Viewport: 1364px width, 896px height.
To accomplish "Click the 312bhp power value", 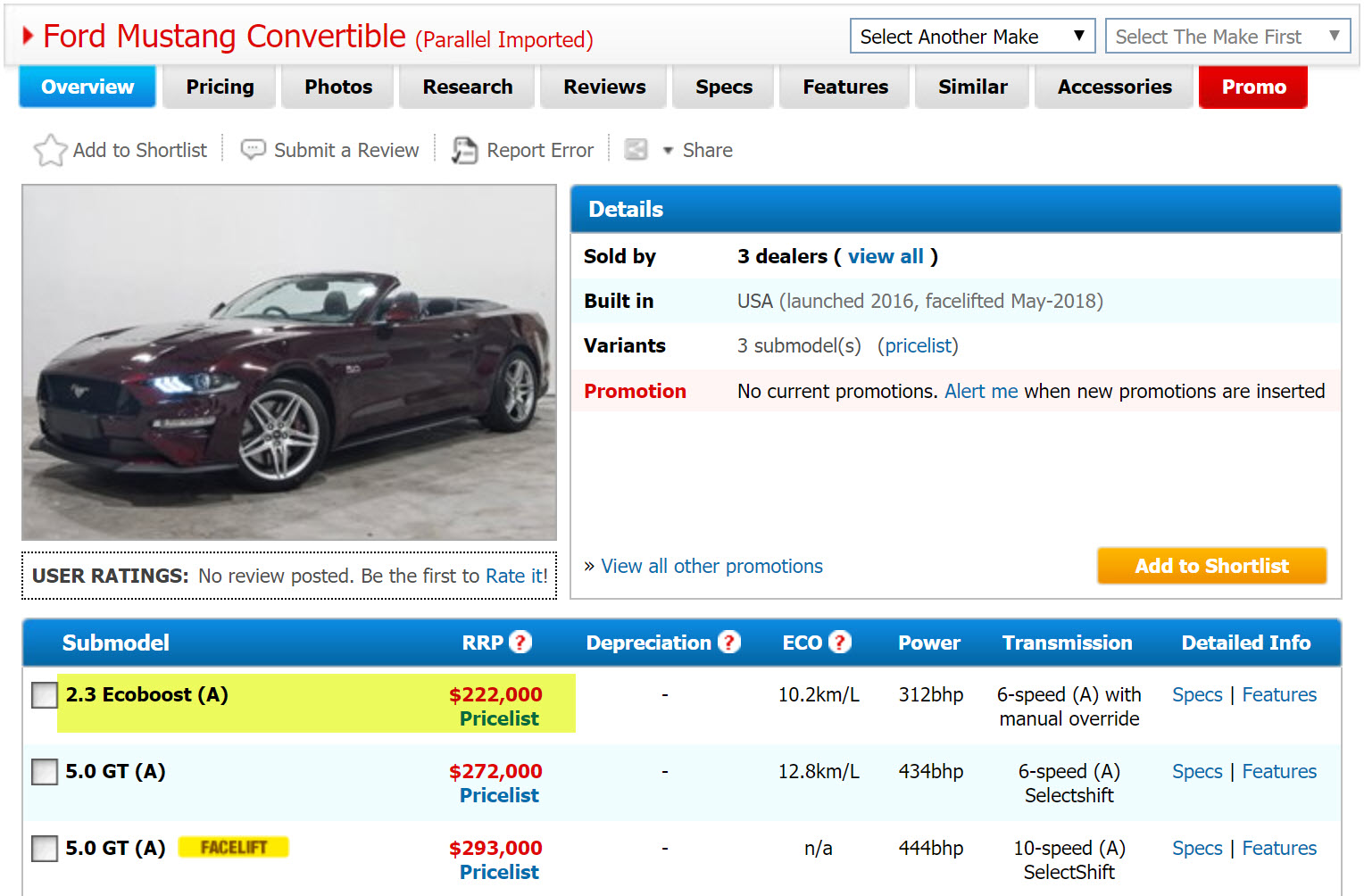I will click(x=930, y=694).
